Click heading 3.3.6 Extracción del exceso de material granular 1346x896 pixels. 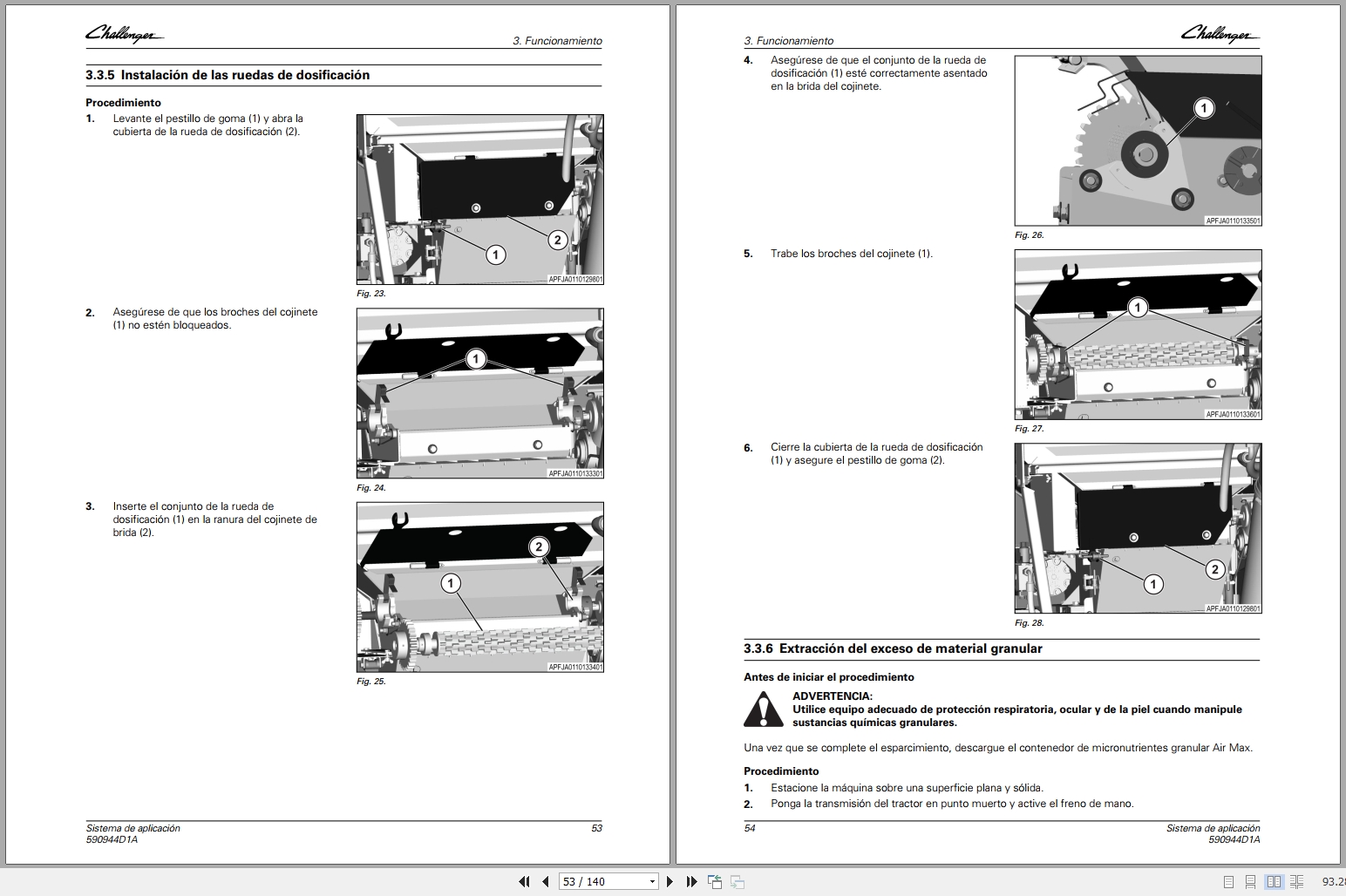893,648
